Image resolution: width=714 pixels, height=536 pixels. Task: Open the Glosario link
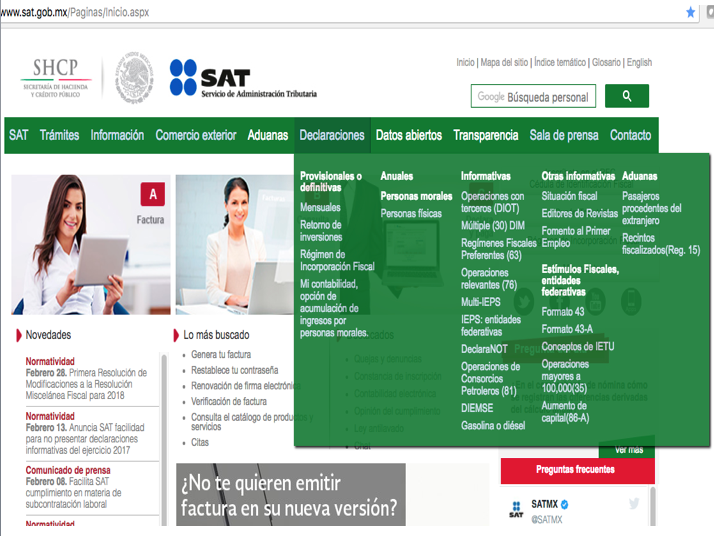tap(606, 62)
